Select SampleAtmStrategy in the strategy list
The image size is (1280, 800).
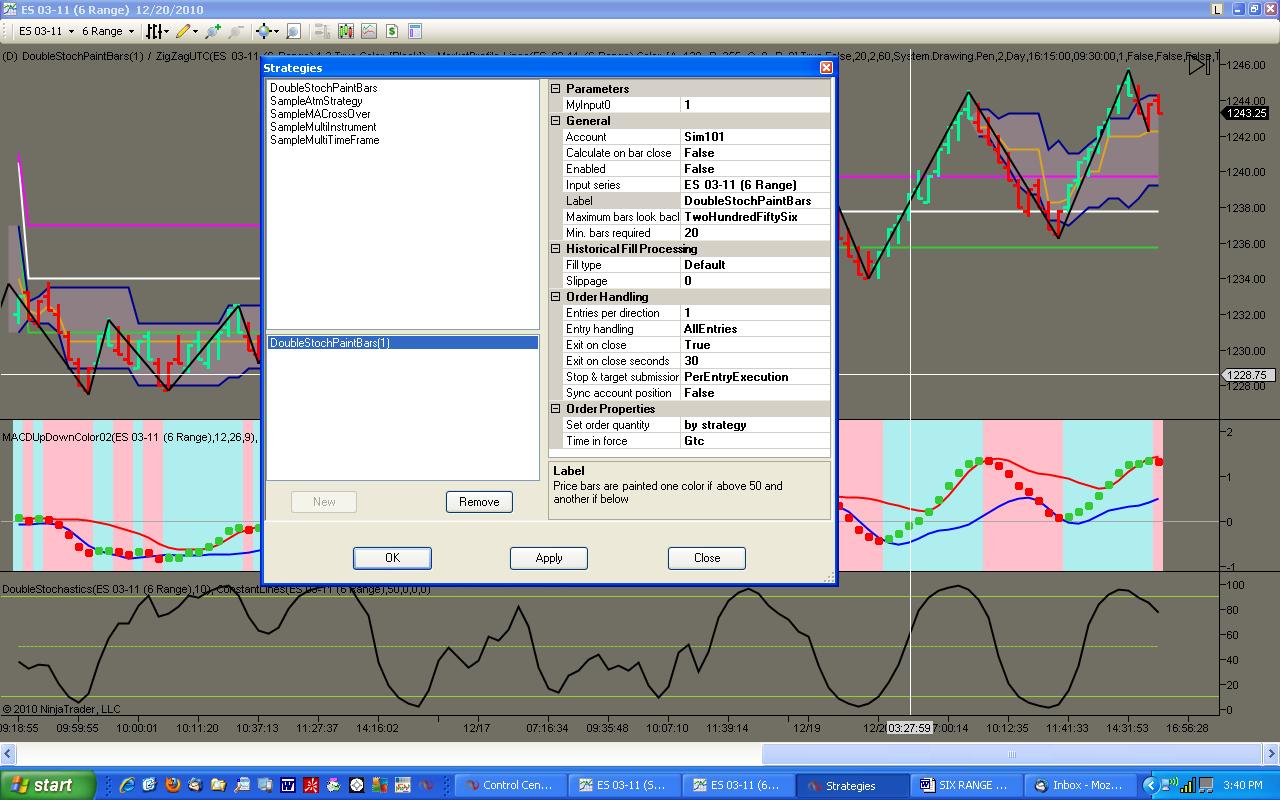pyautogui.click(x=316, y=101)
